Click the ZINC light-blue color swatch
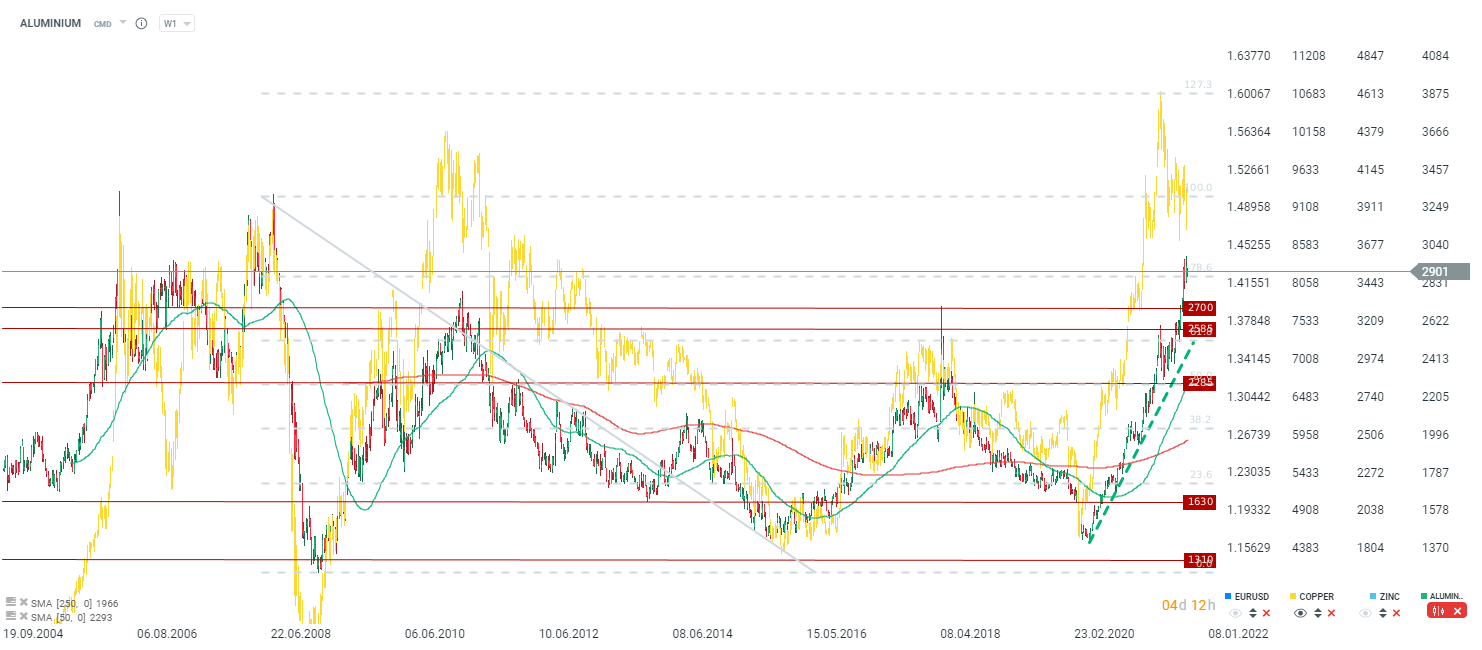This screenshot has width=1482, height=650. pos(1373,596)
